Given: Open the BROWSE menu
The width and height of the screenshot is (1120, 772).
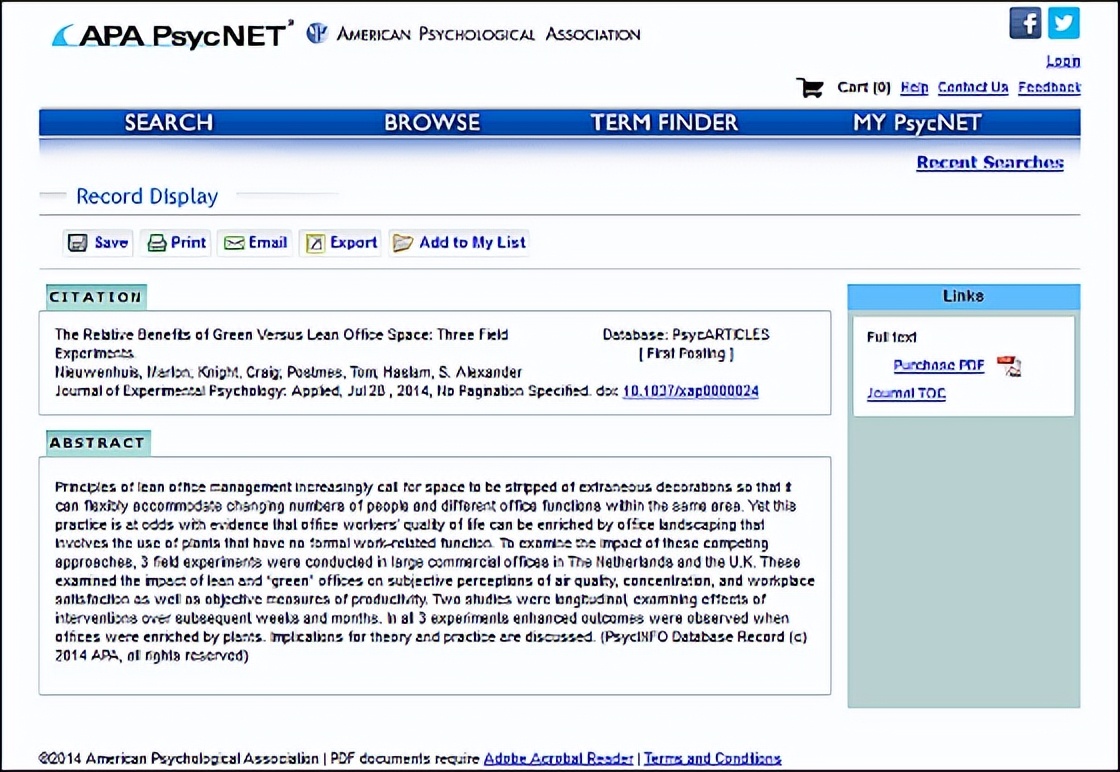Looking at the screenshot, I should [x=432, y=123].
